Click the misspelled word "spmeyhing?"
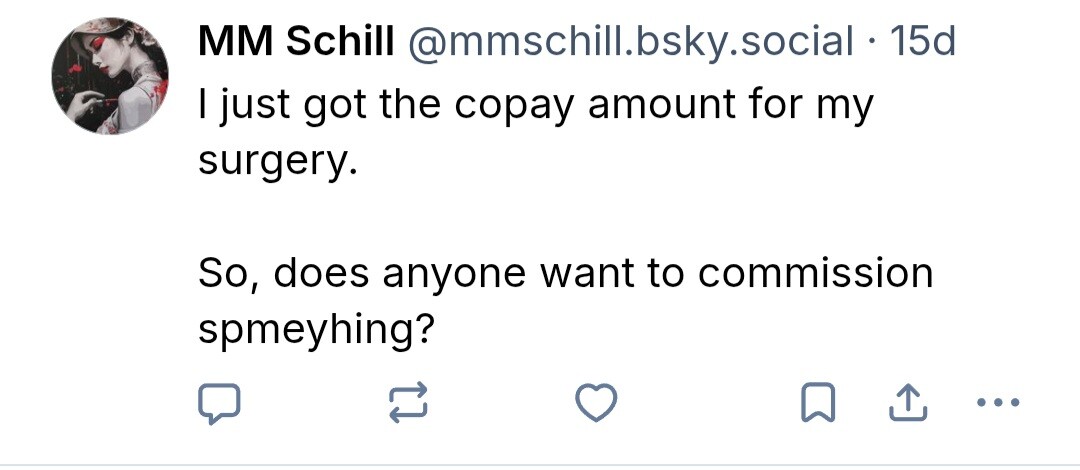Viewport: 1080px width, 470px height. pos(315,329)
